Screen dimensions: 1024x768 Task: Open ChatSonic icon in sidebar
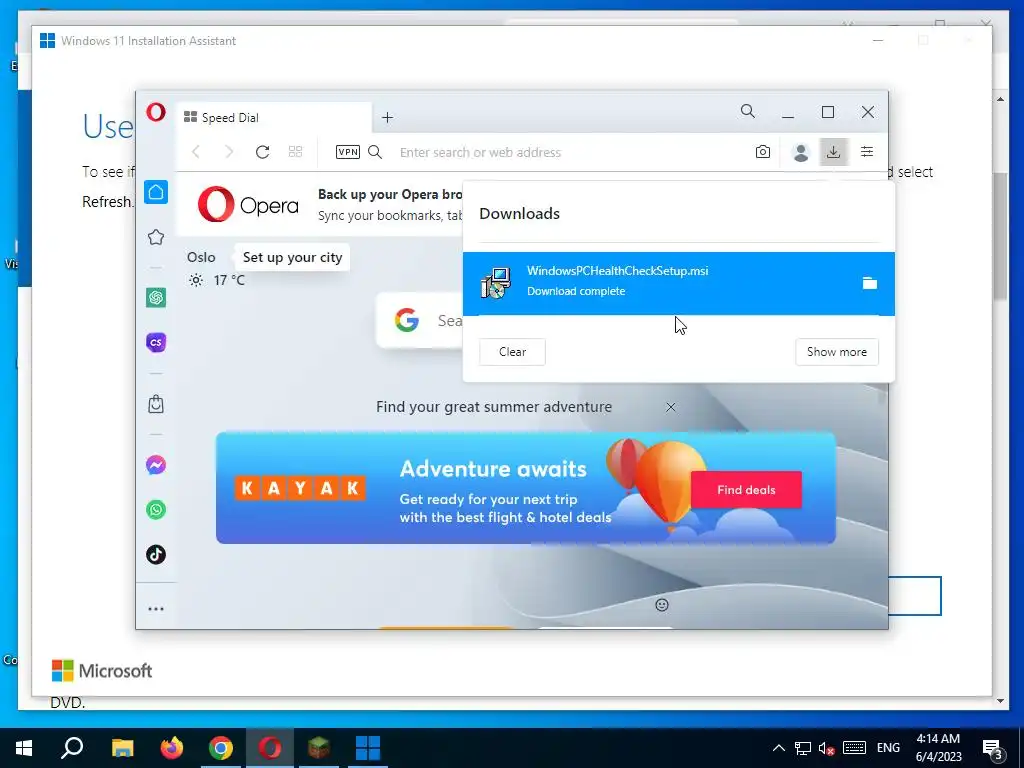(x=156, y=342)
